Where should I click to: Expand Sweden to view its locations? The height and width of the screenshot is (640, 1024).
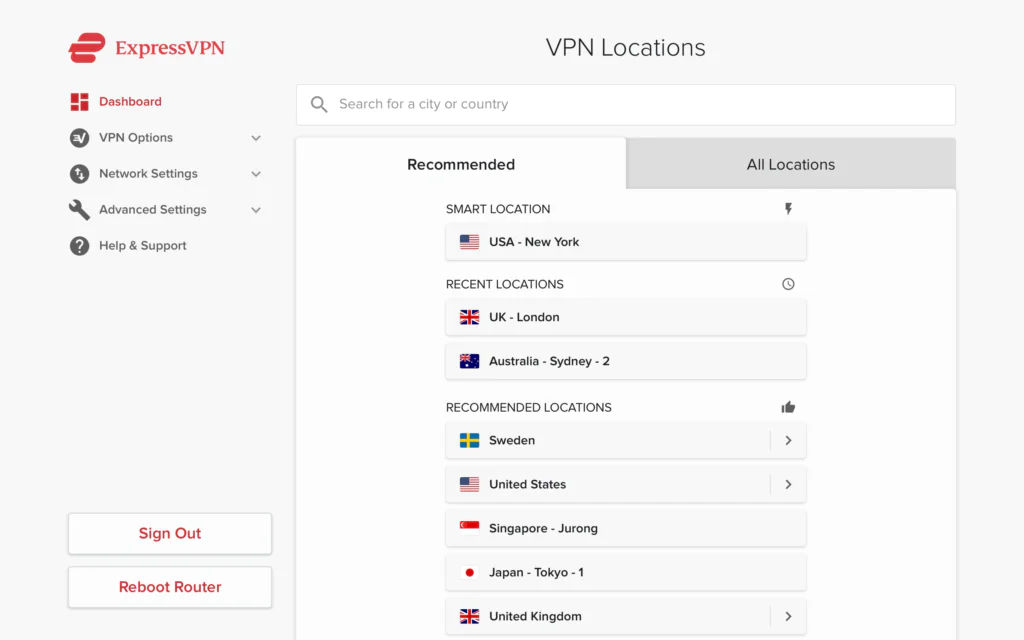(788, 440)
